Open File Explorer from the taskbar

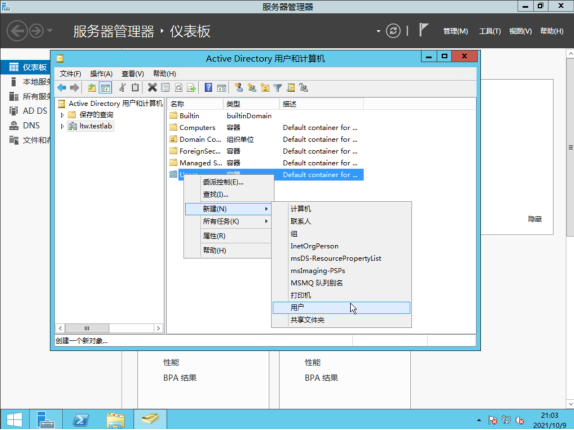(115, 419)
